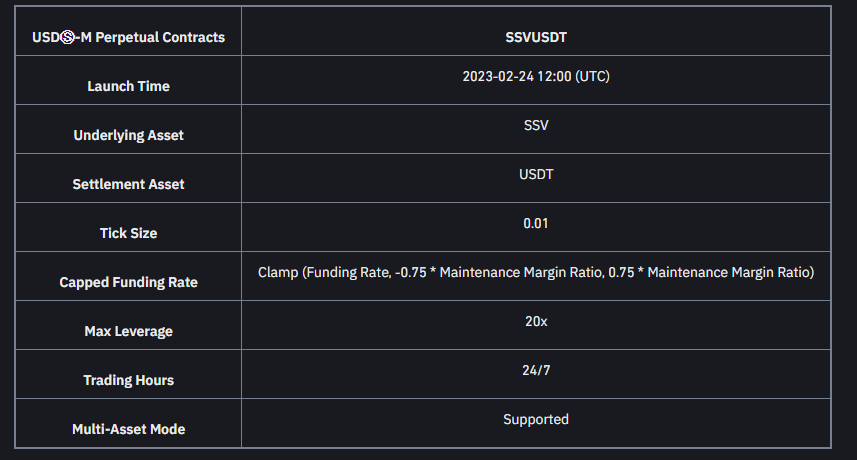The height and width of the screenshot is (460, 857).
Task: Select the SSV underlying asset value
Action: [x=536, y=125]
